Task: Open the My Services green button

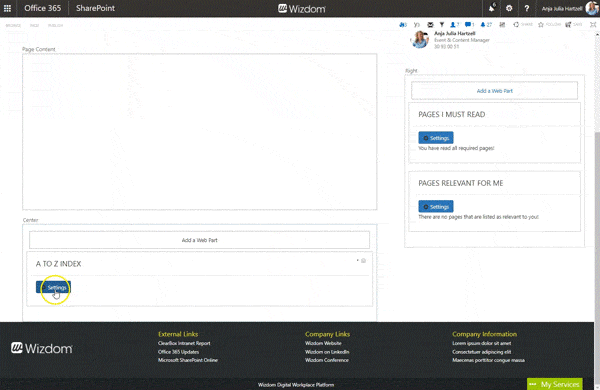Action: (555, 384)
